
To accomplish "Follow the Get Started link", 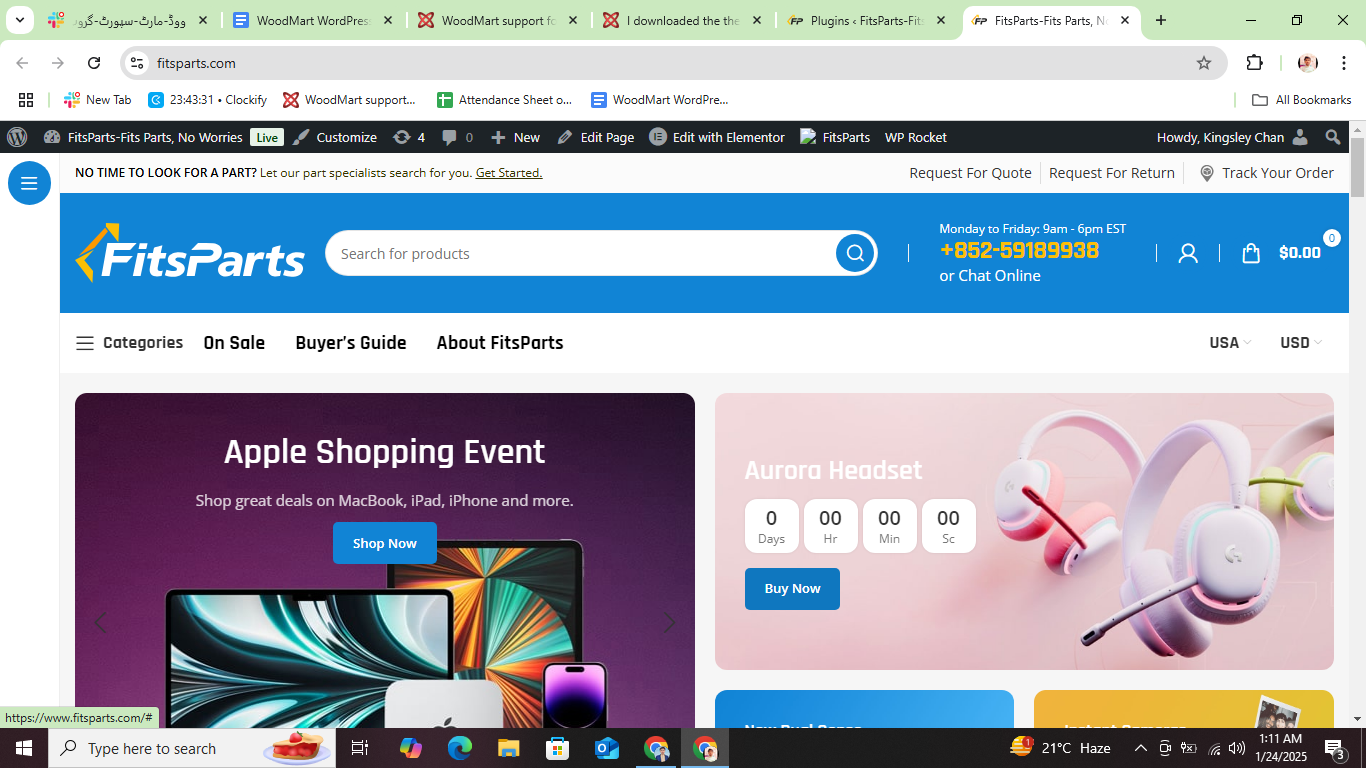I will point(509,173).
